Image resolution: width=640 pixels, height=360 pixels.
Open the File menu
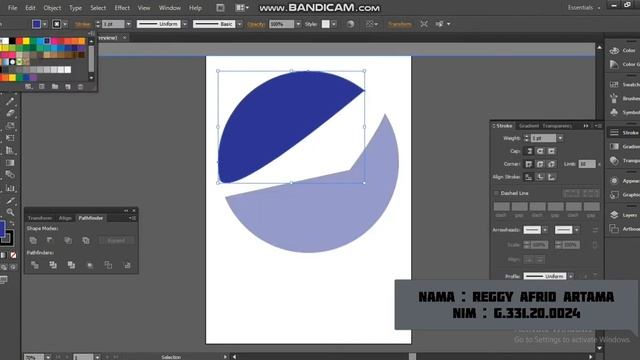tap(12, 8)
